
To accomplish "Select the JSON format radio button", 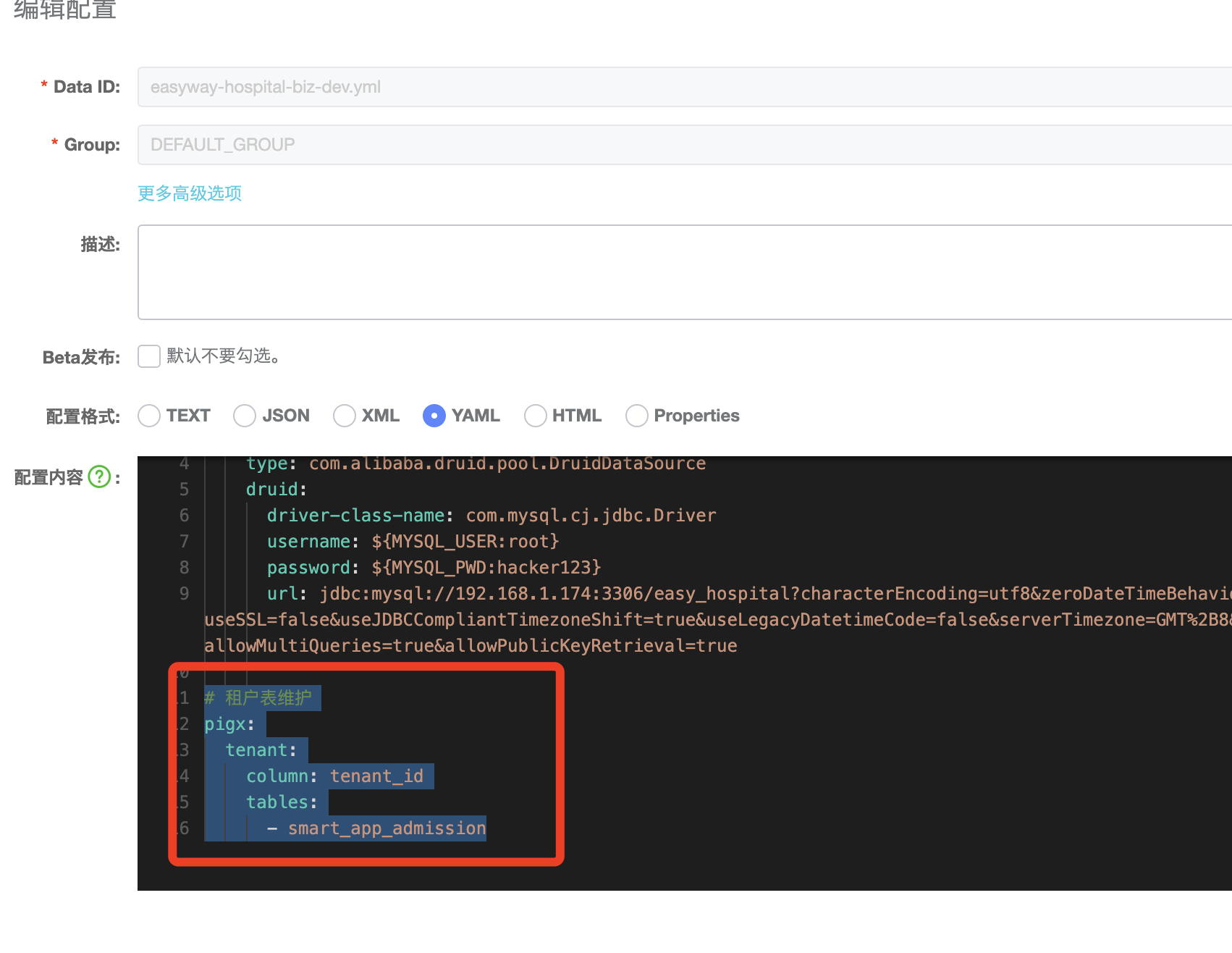I will coord(245,416).
